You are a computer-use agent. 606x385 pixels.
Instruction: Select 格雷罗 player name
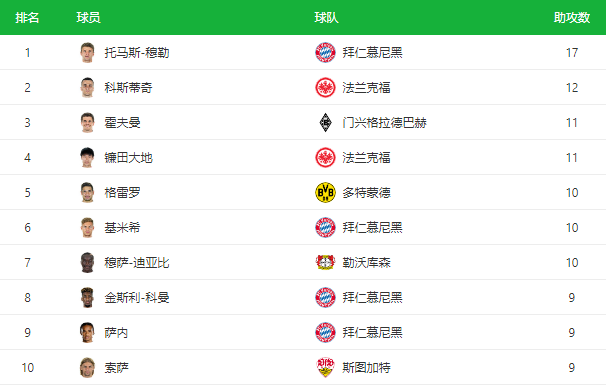pyautogui.click(x=123, y=192)
